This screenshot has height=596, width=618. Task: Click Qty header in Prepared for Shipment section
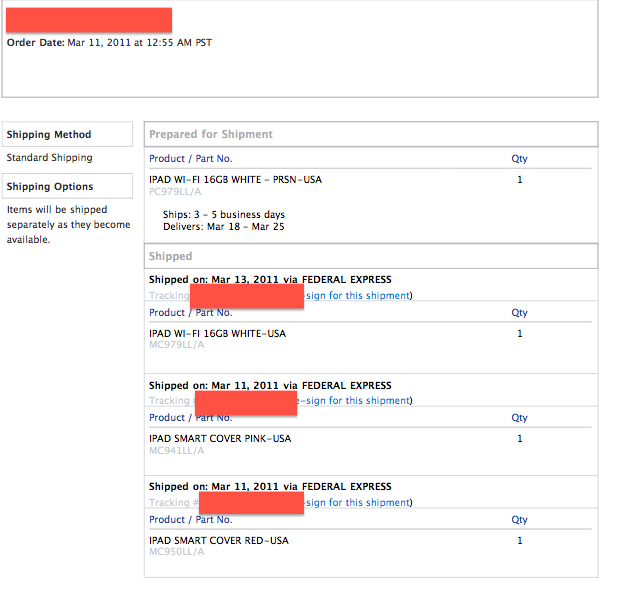coord(519,159)
